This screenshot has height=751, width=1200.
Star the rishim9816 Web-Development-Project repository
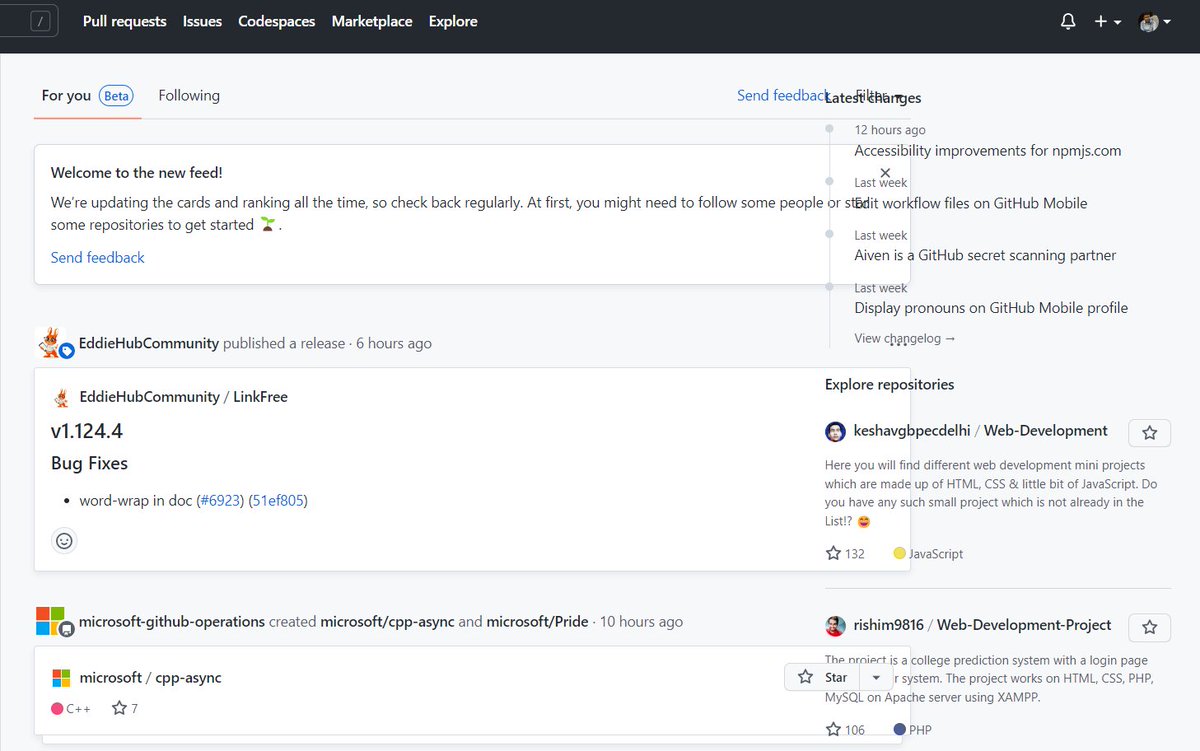click(1150, 627)
